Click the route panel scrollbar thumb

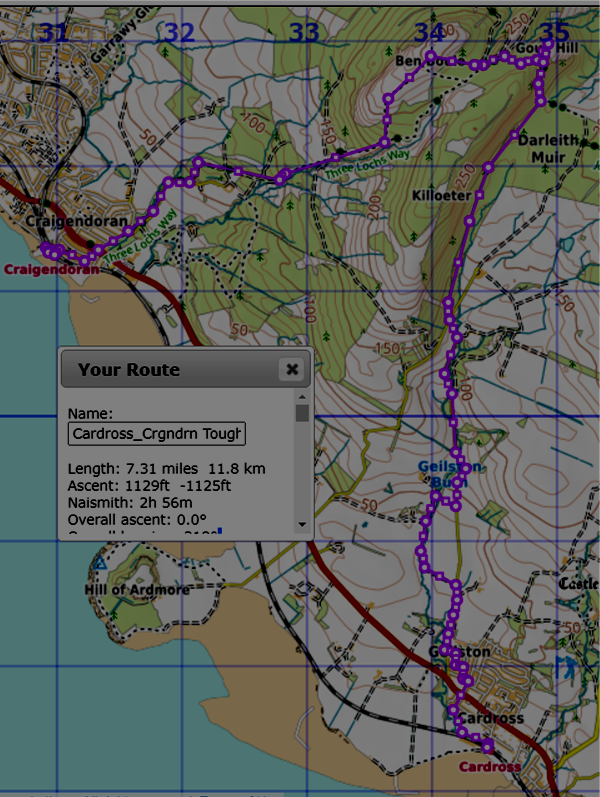coord(301,413)
